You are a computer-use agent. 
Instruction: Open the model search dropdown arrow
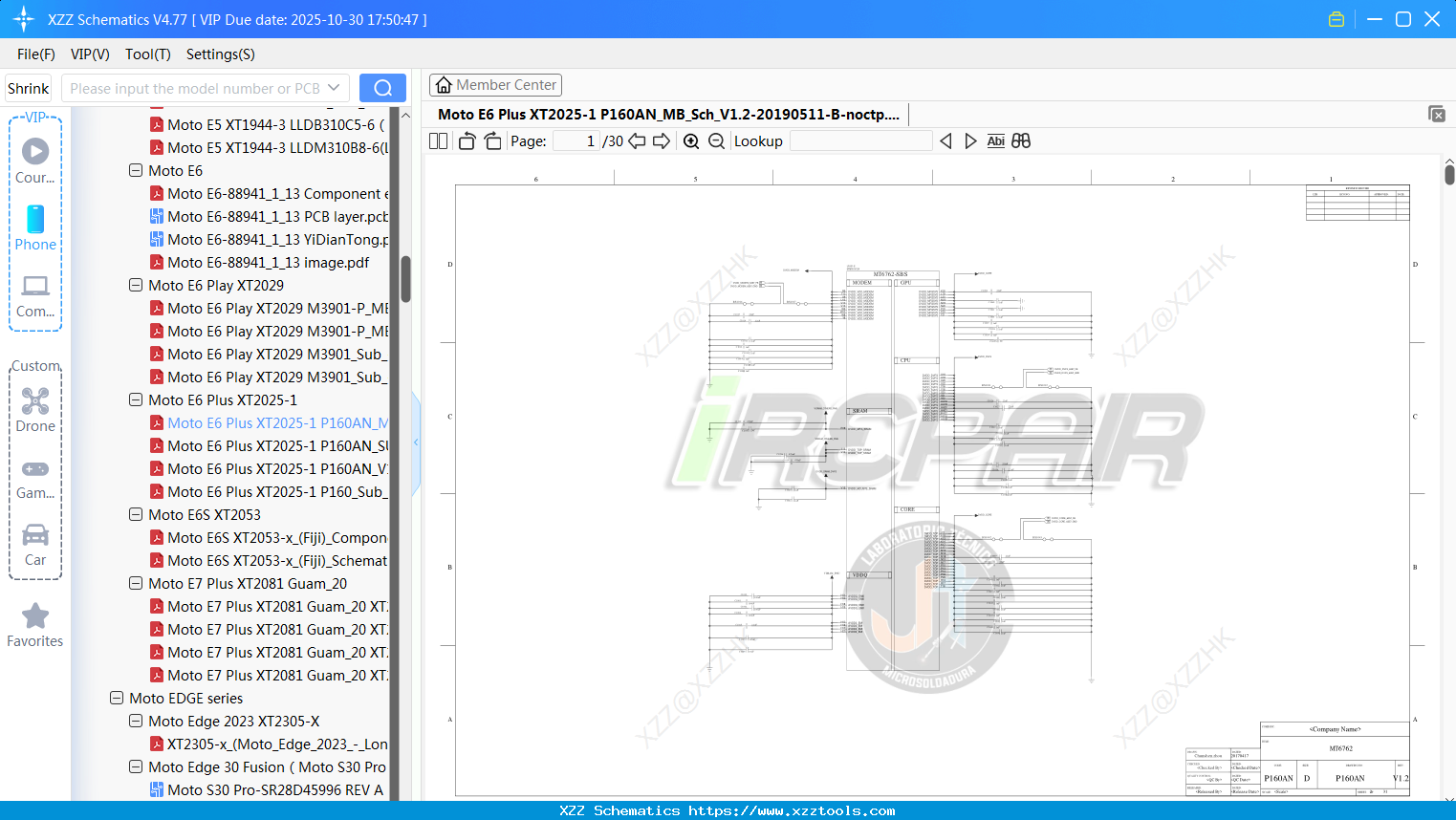coord(332,88)
